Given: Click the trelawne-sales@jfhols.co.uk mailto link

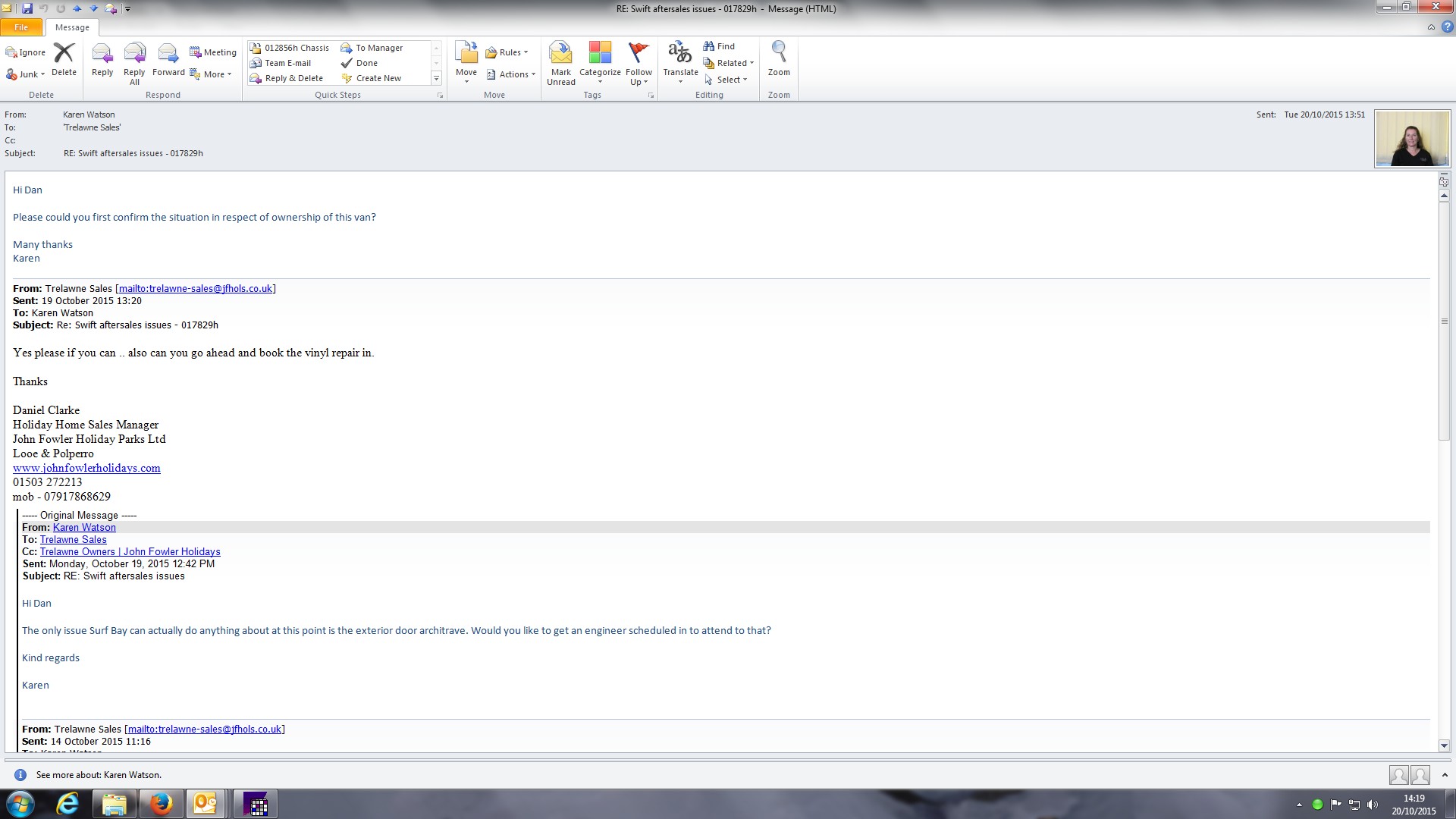Looking at the screenshot, I should click(196, 288).
